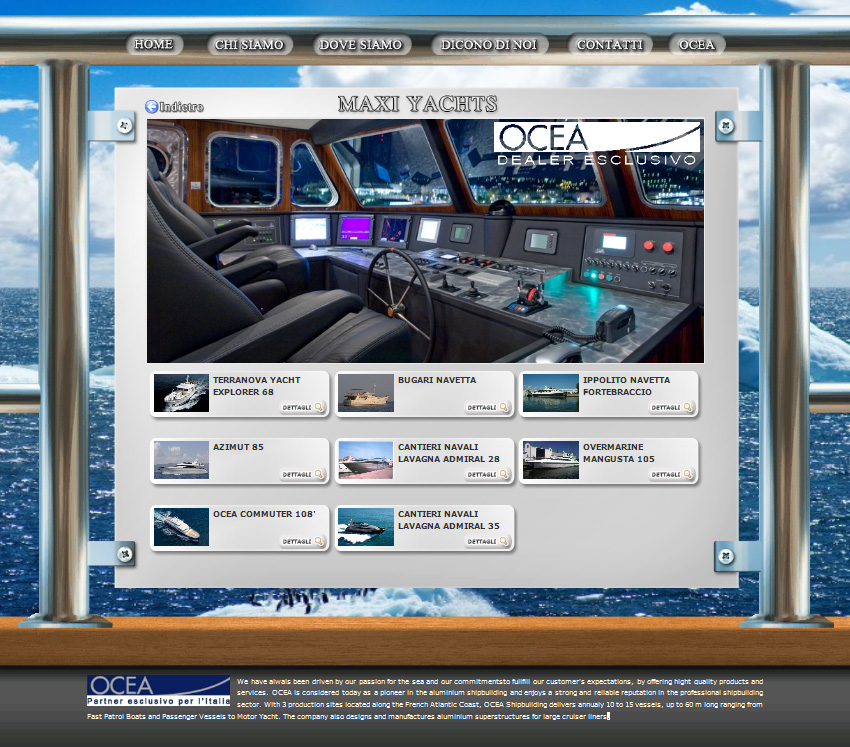Screen dimensions: 850x747
Task: Click the OCEA footer description paragraph
Action: click(425, 699)
